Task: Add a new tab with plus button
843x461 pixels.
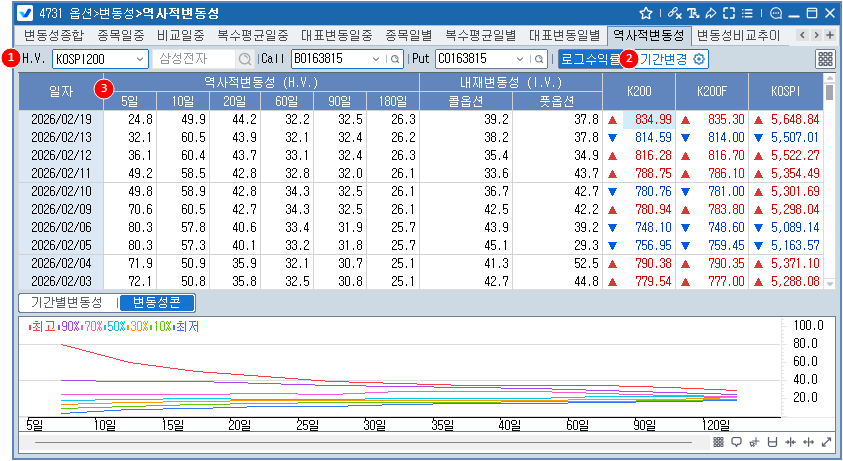Action: click(x=830, y=35)
